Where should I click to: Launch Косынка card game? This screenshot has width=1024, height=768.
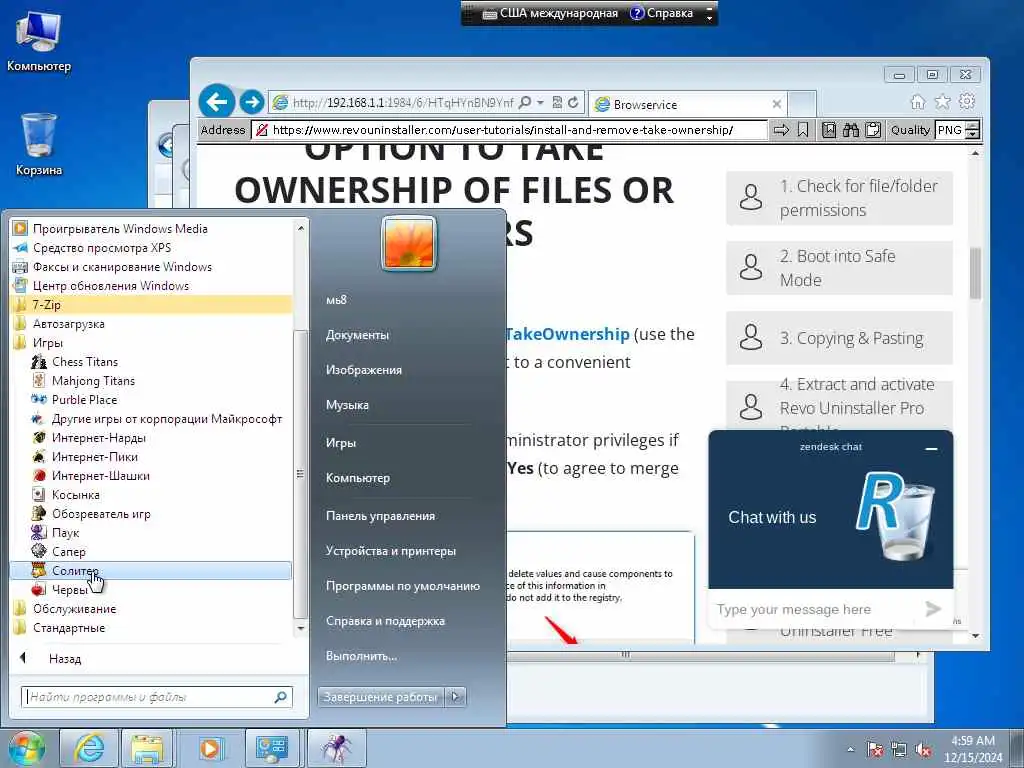coord(76,494)
